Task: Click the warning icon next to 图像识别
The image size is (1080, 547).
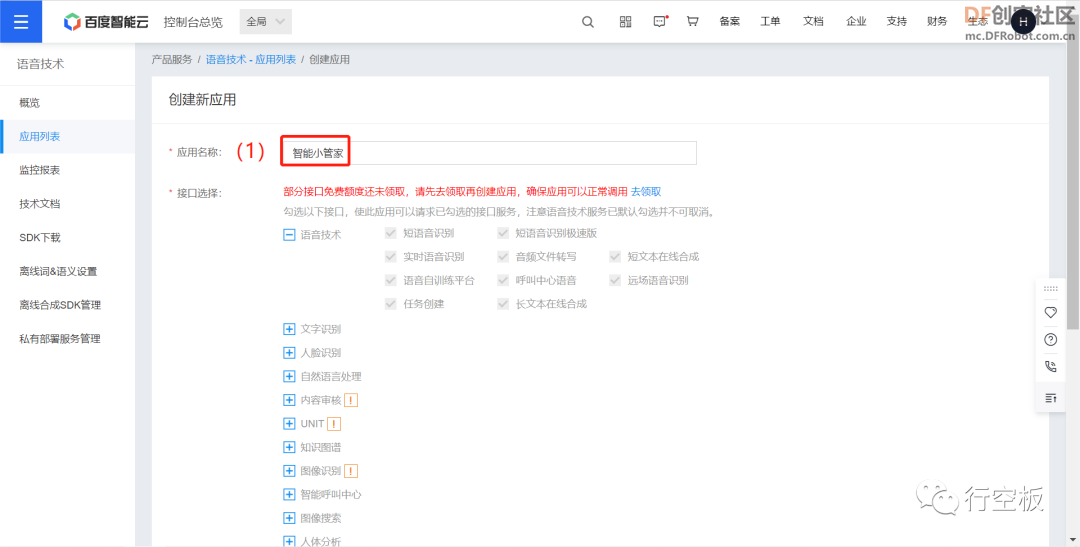Action: pos(351,471)
